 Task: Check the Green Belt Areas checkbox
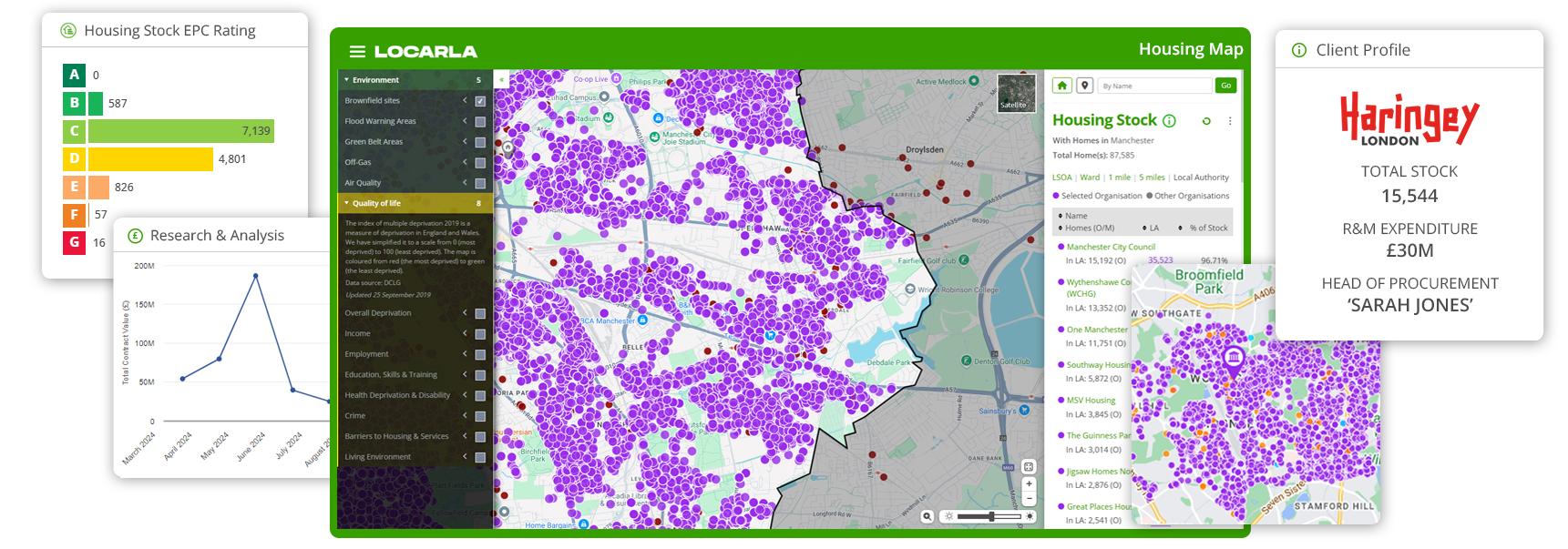pos(480,142)
